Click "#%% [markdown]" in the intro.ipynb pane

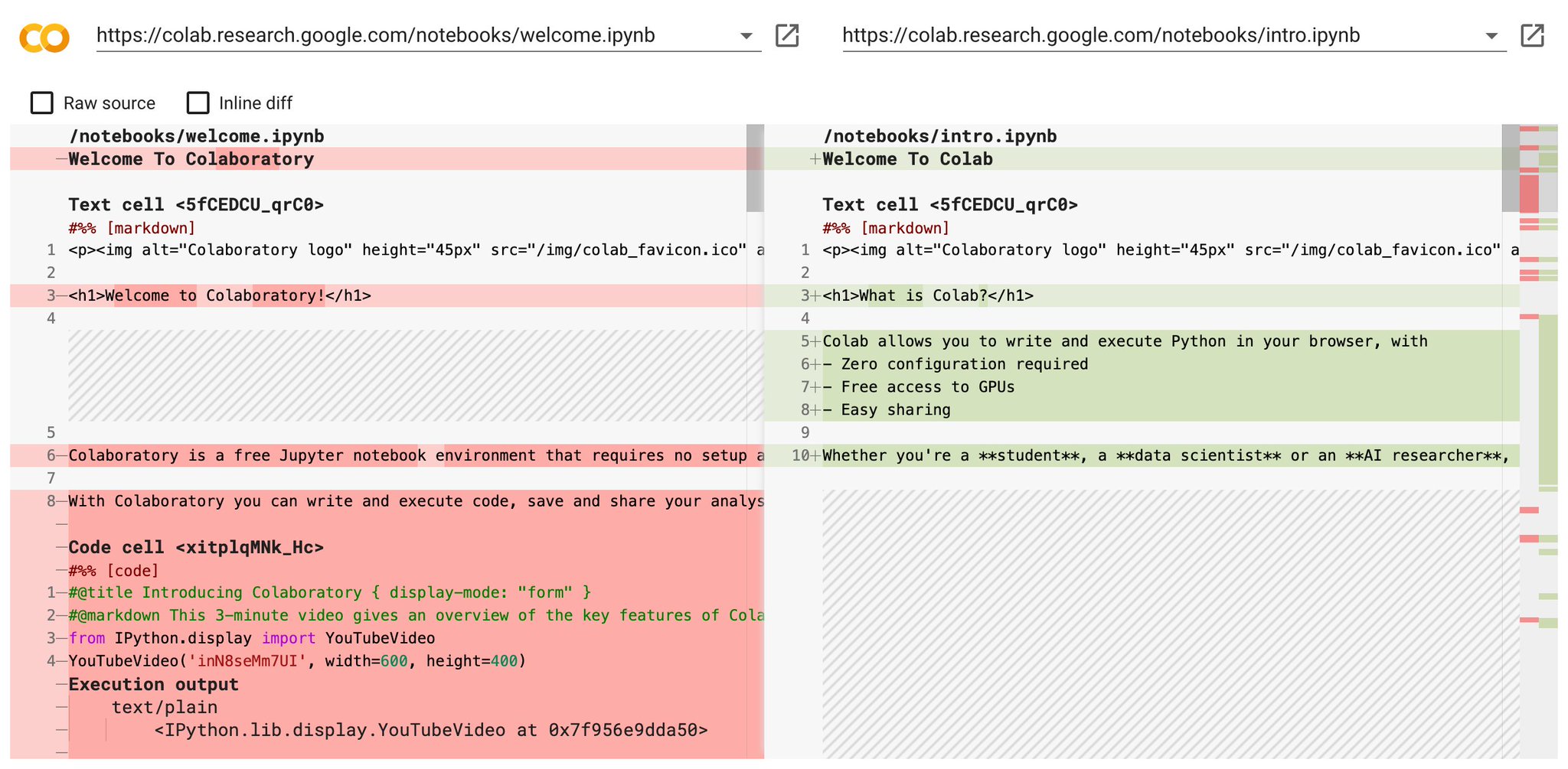click(x=886, y=228)
